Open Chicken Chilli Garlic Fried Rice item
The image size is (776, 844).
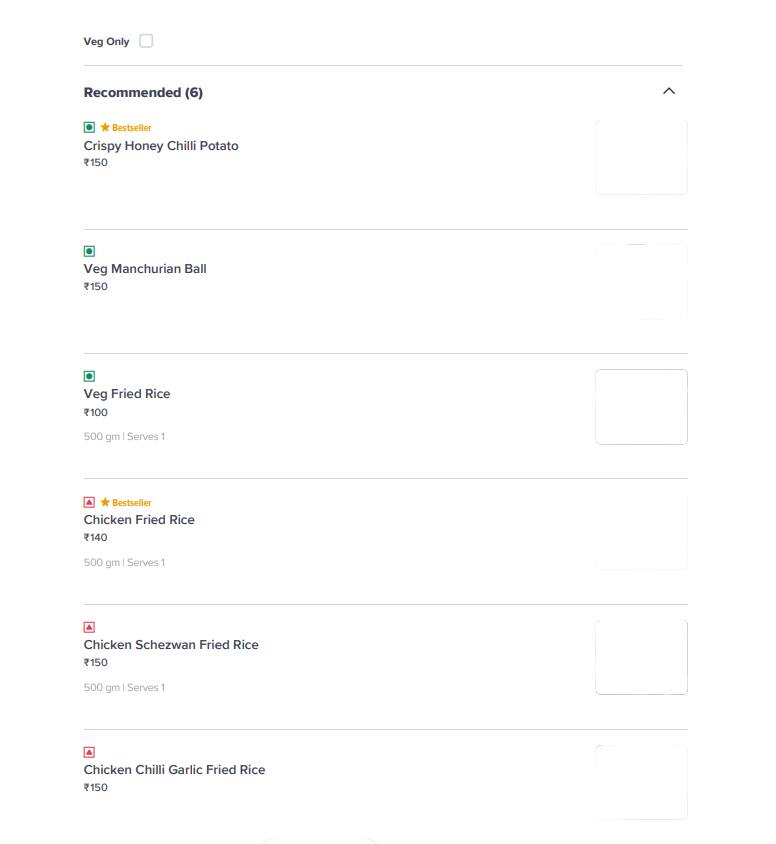174,770
